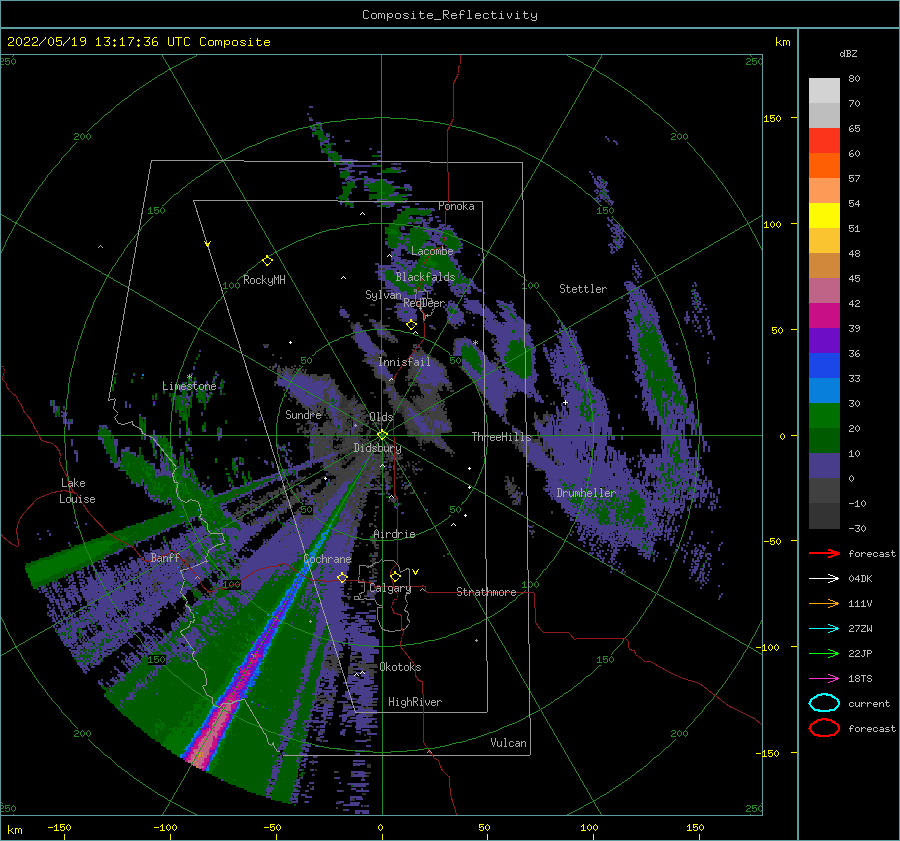900x841 pixels.
Task: Click the RockyMH label
Action: [264, 280]
